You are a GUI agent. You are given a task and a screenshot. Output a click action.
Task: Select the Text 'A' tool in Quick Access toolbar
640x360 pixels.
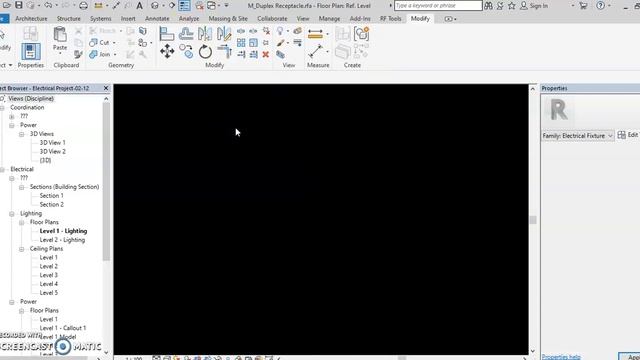[x=139, y=6]
